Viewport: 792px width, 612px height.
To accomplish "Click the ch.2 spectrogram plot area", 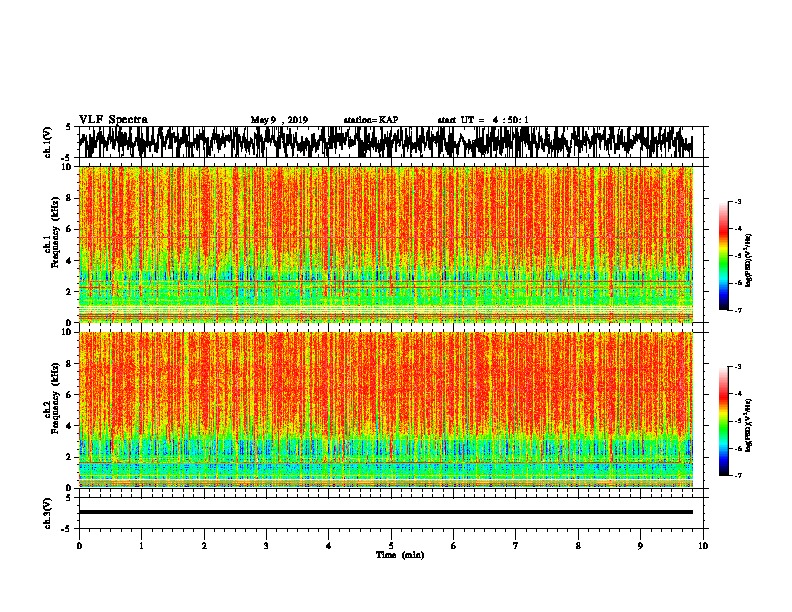I will [x=385, y=410].
